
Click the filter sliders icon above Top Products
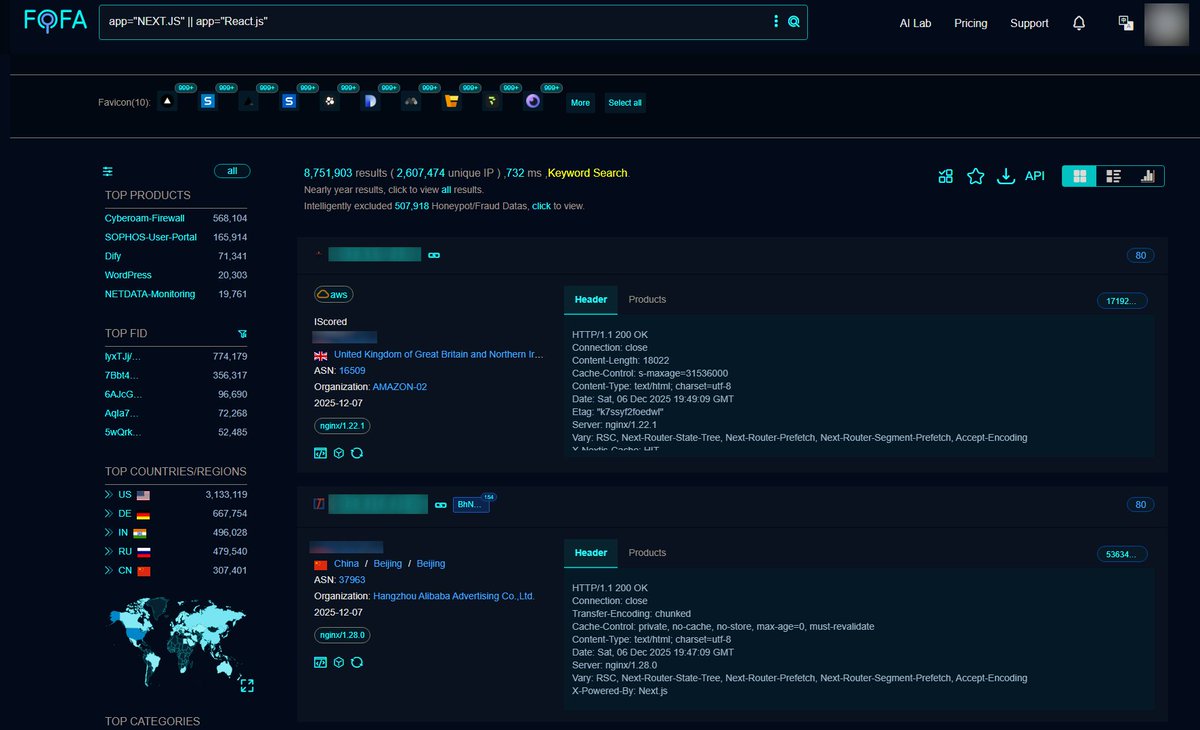(x=108, y=171)
